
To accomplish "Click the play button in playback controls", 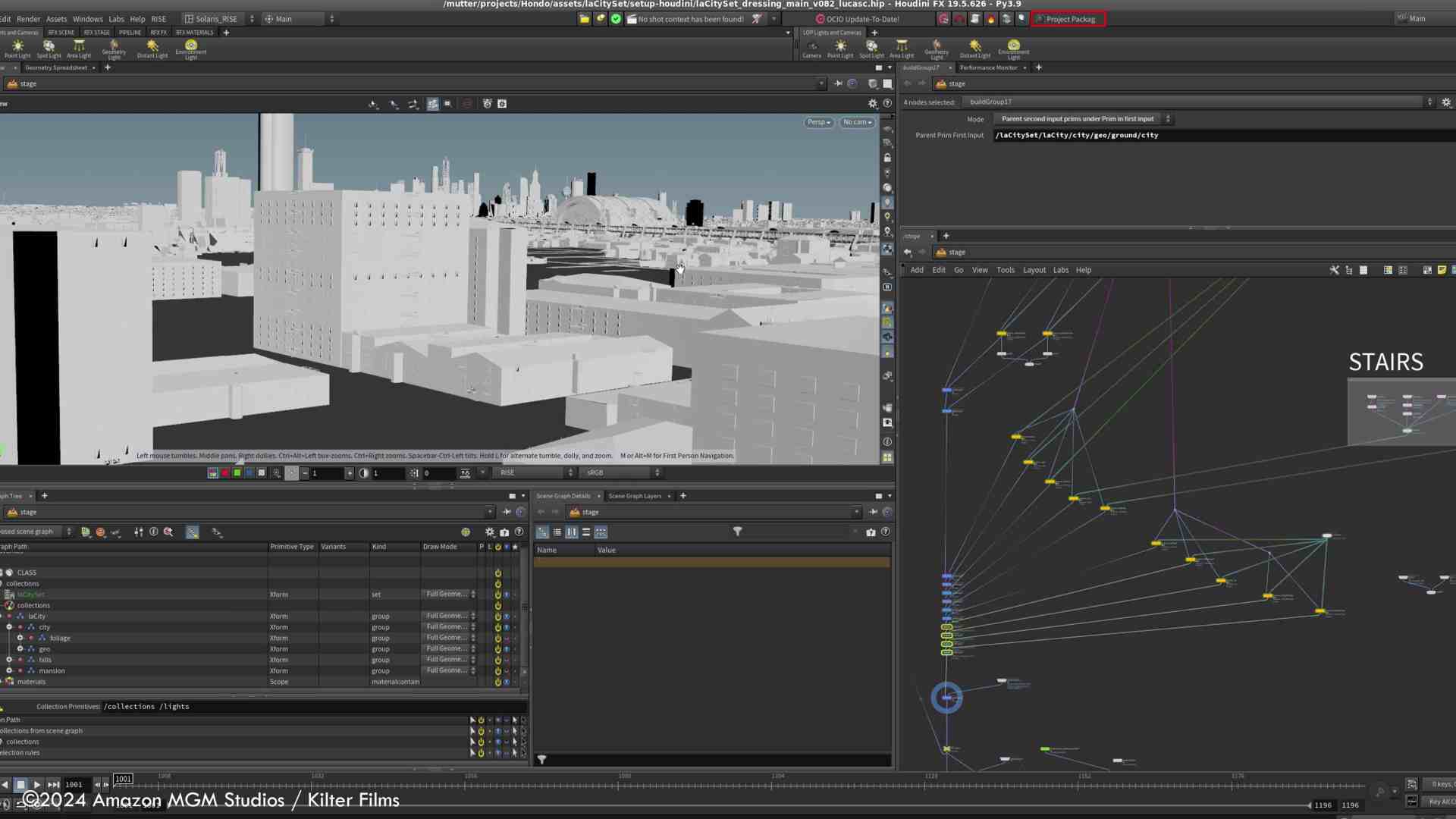I will tap(37, 784).
